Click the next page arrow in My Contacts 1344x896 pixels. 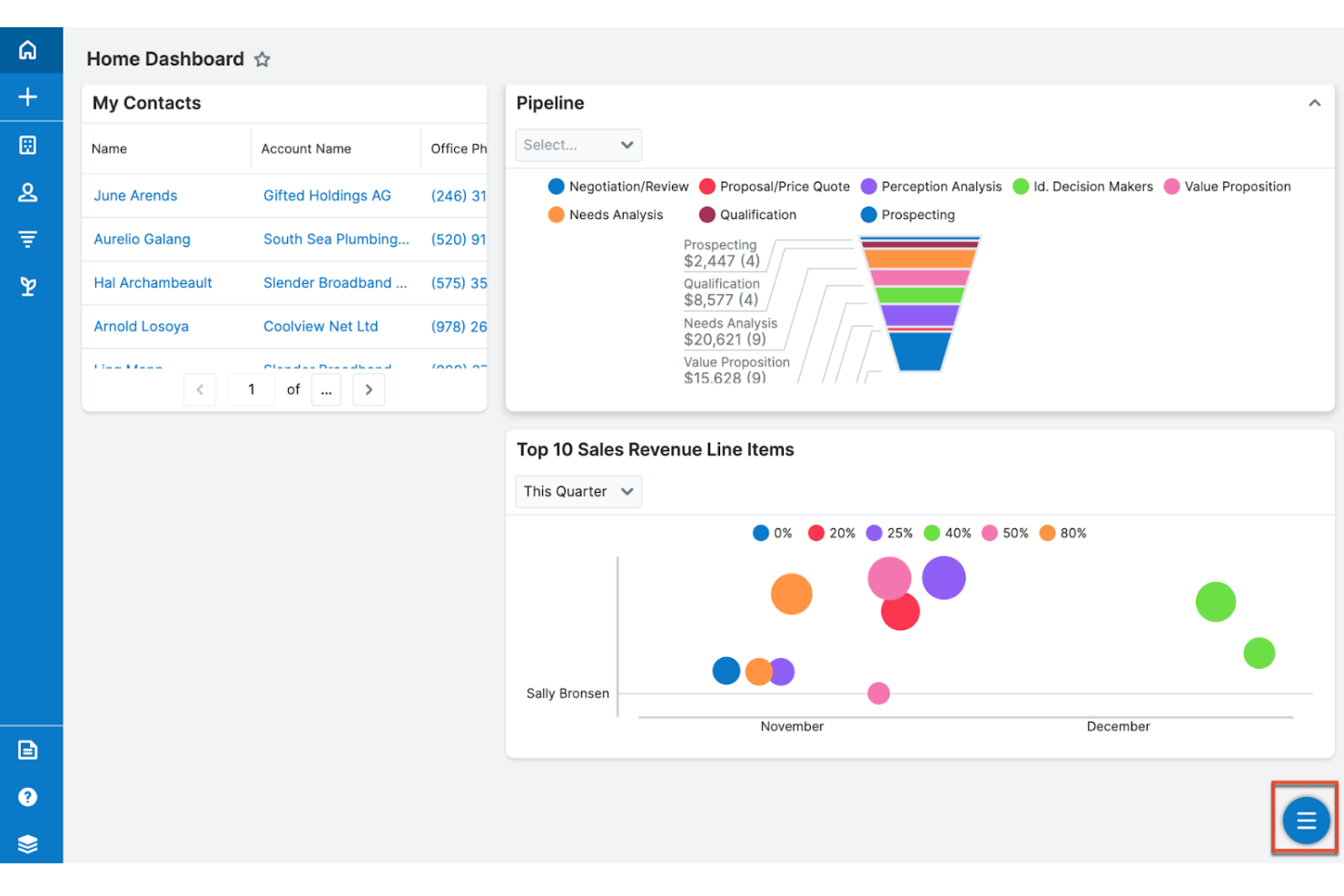coord(369,389)
